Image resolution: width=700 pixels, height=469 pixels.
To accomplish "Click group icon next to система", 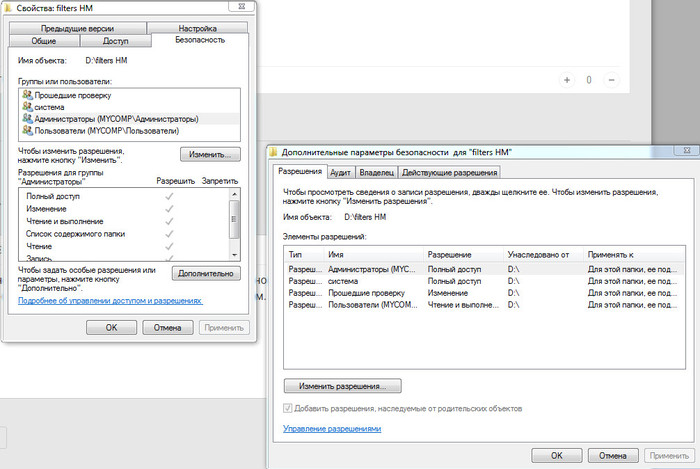I will (27, 107).
